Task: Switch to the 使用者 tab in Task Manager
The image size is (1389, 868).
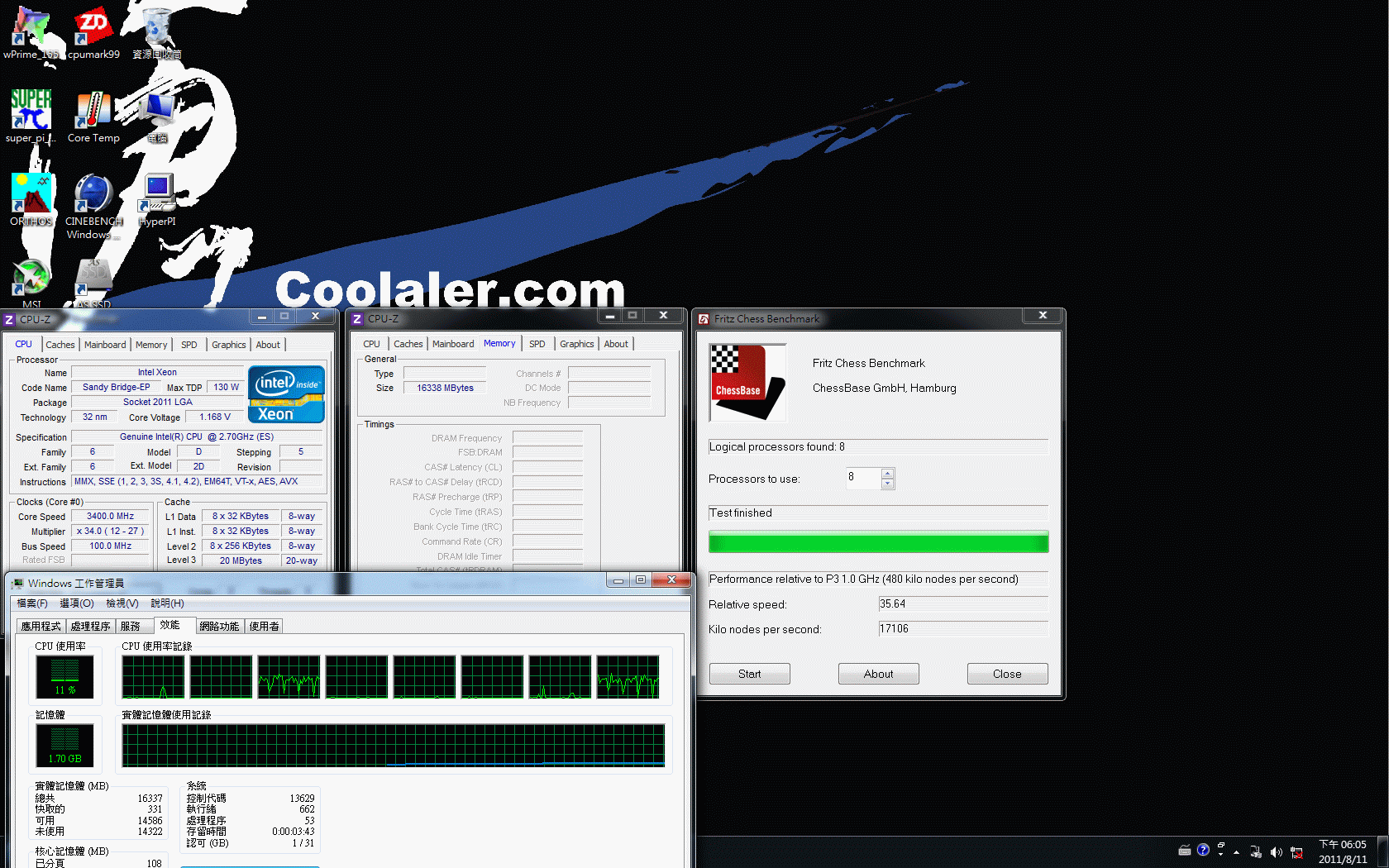Action: coord(265,627)
